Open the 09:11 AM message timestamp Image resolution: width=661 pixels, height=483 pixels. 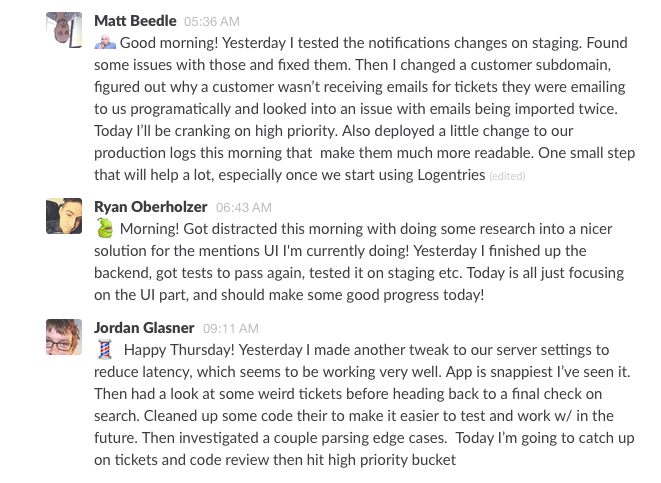coord(231,328)
